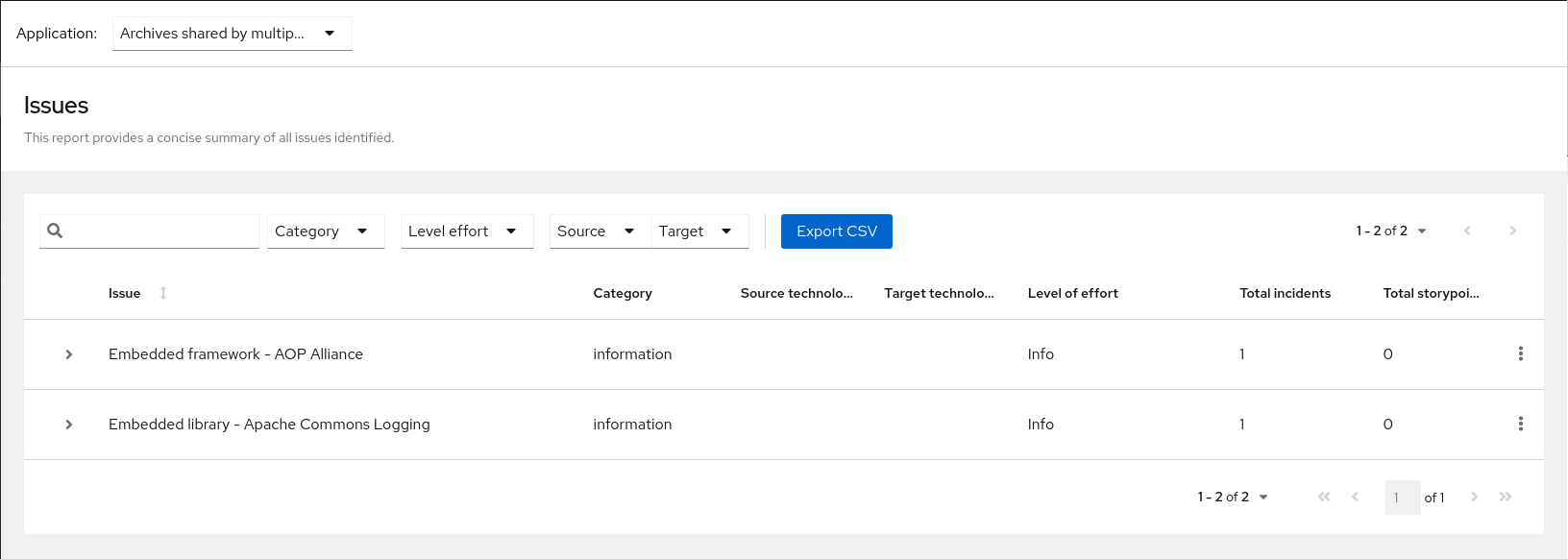Click next page arrow in bottom pagination
Viewport: 1568px width, 559px height.
(x=1474, y=497)
